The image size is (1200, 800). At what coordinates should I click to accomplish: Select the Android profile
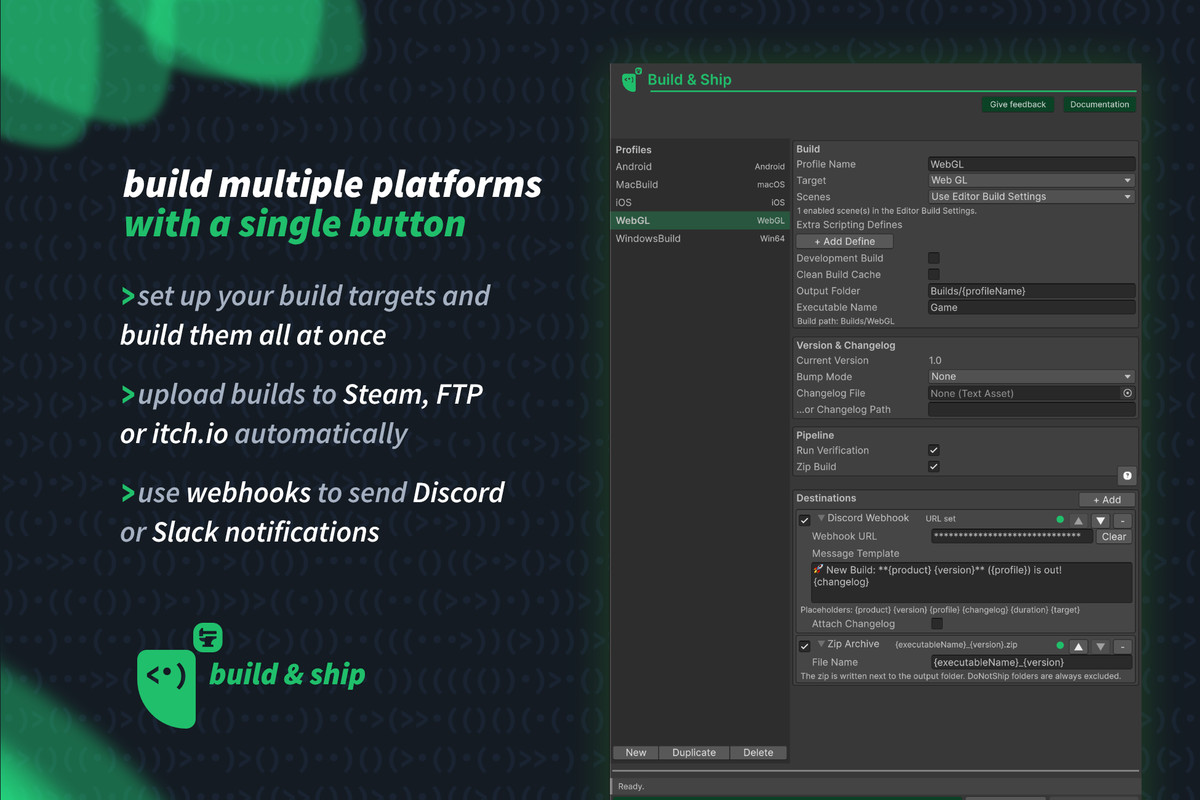[x=700, y=167]
